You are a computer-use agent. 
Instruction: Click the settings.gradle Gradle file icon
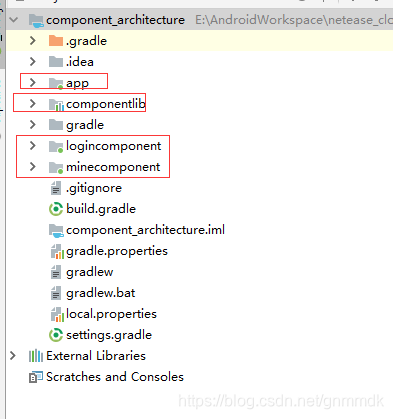(56, 335)
